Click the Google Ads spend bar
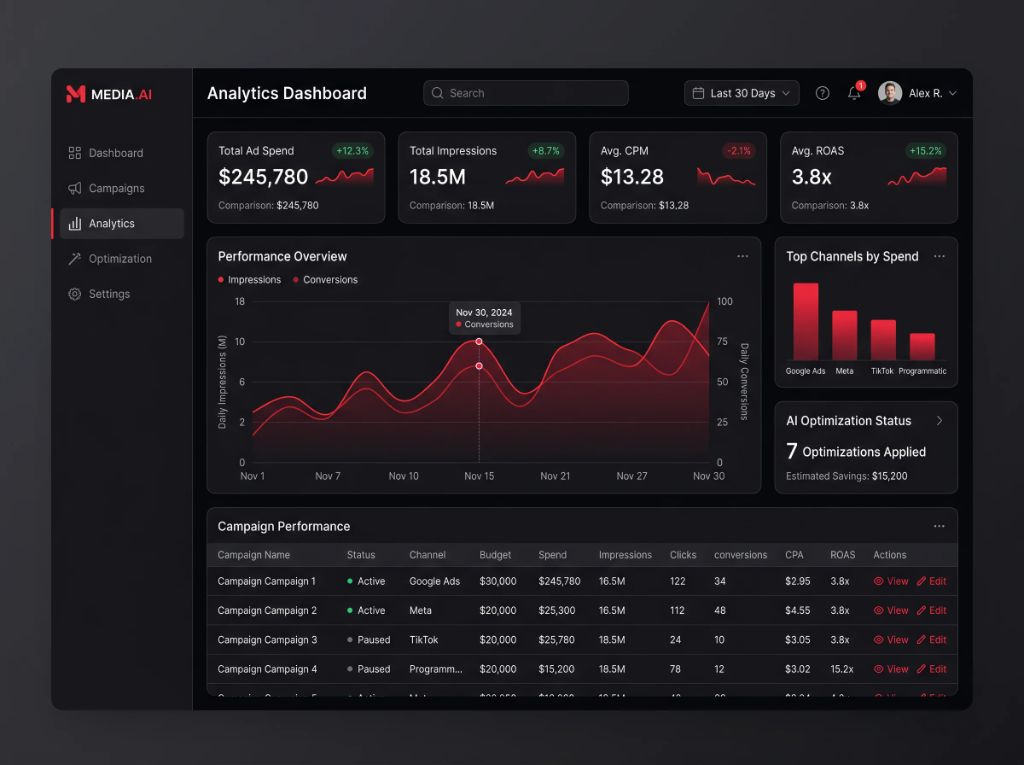 [x=805, y=321]
